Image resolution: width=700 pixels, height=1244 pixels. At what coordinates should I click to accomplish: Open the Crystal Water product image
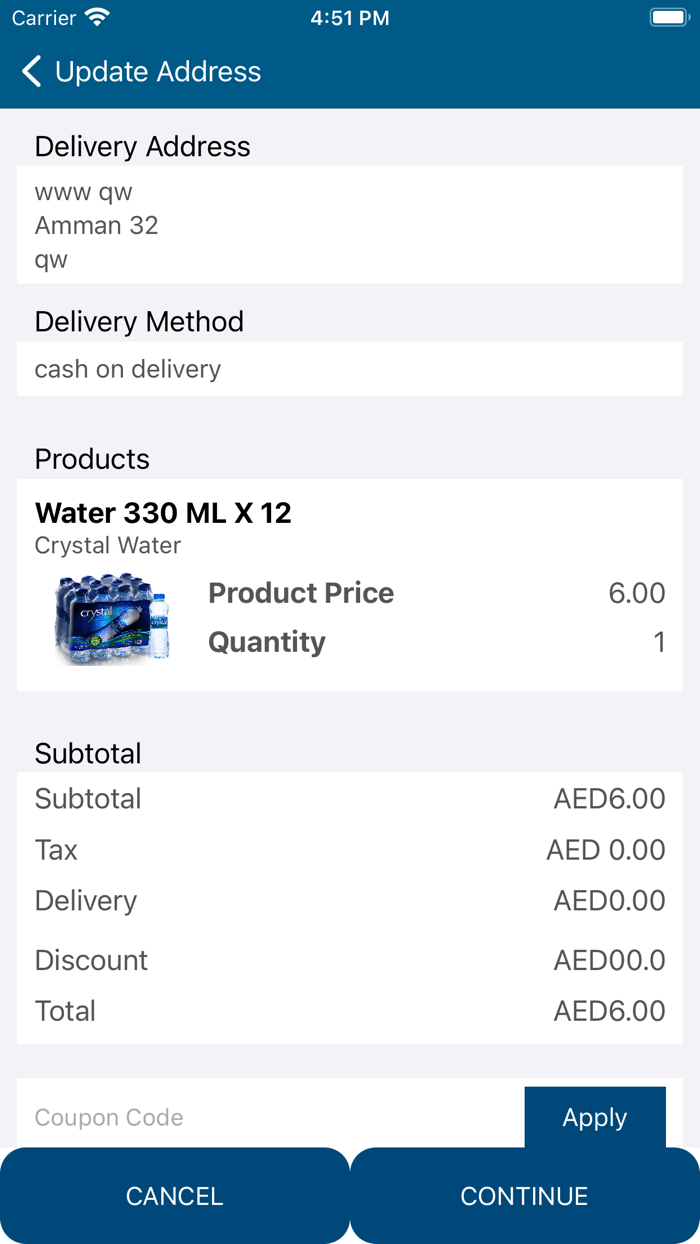112,618
